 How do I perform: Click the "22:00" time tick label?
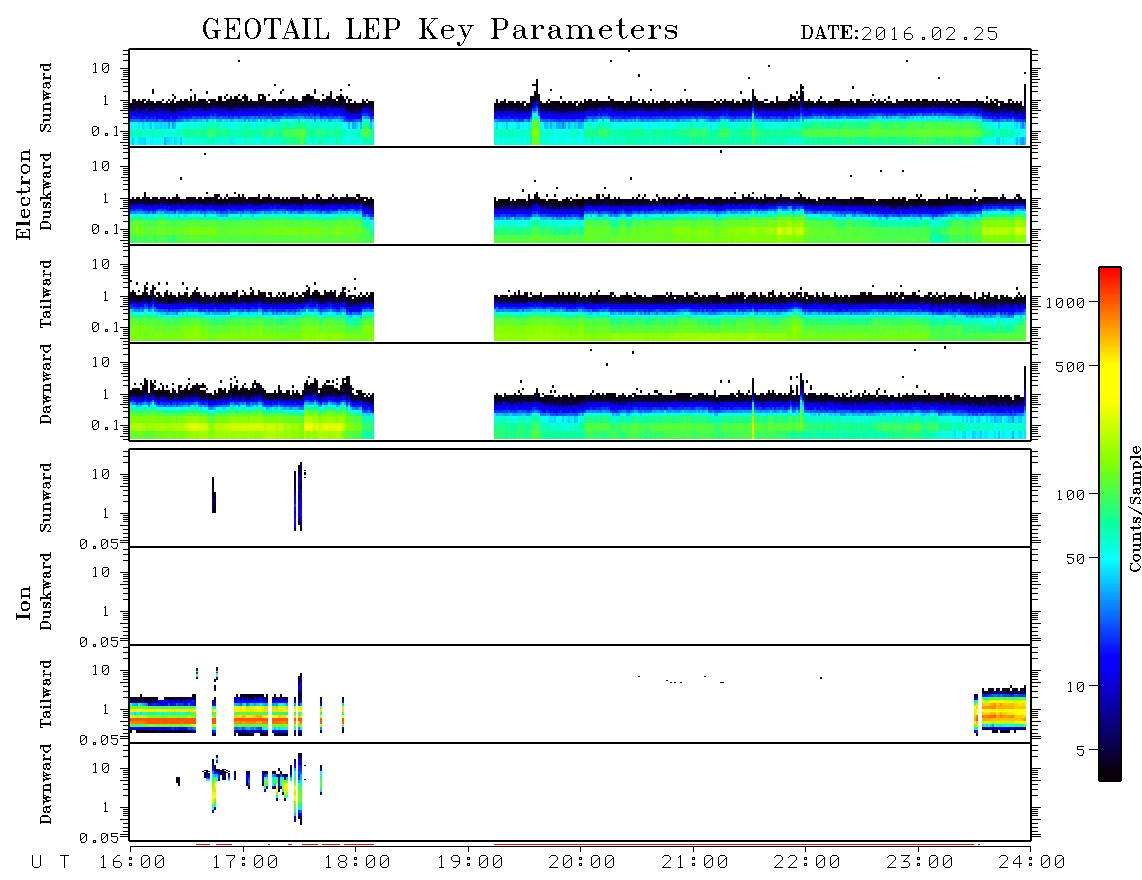[807, 863]
